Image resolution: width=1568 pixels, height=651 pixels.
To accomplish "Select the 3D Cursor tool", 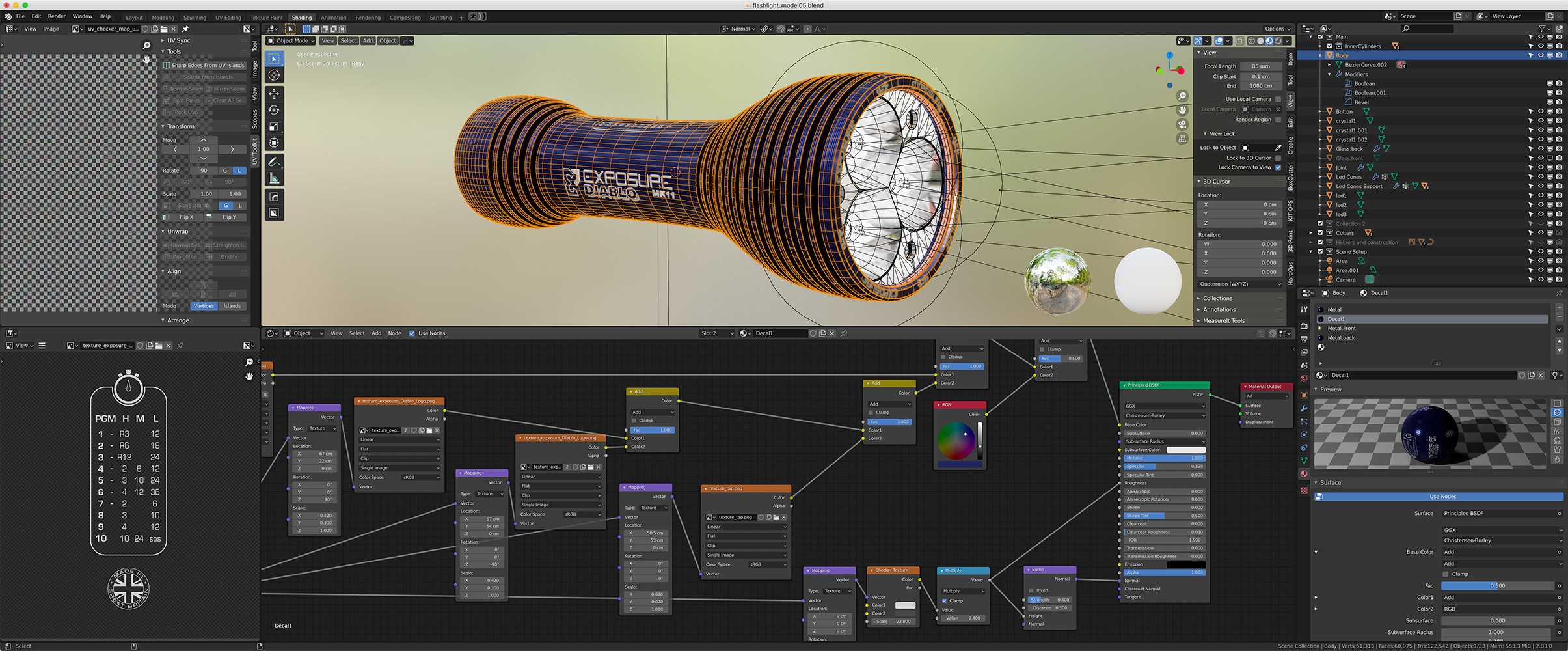I will (274, 76).
